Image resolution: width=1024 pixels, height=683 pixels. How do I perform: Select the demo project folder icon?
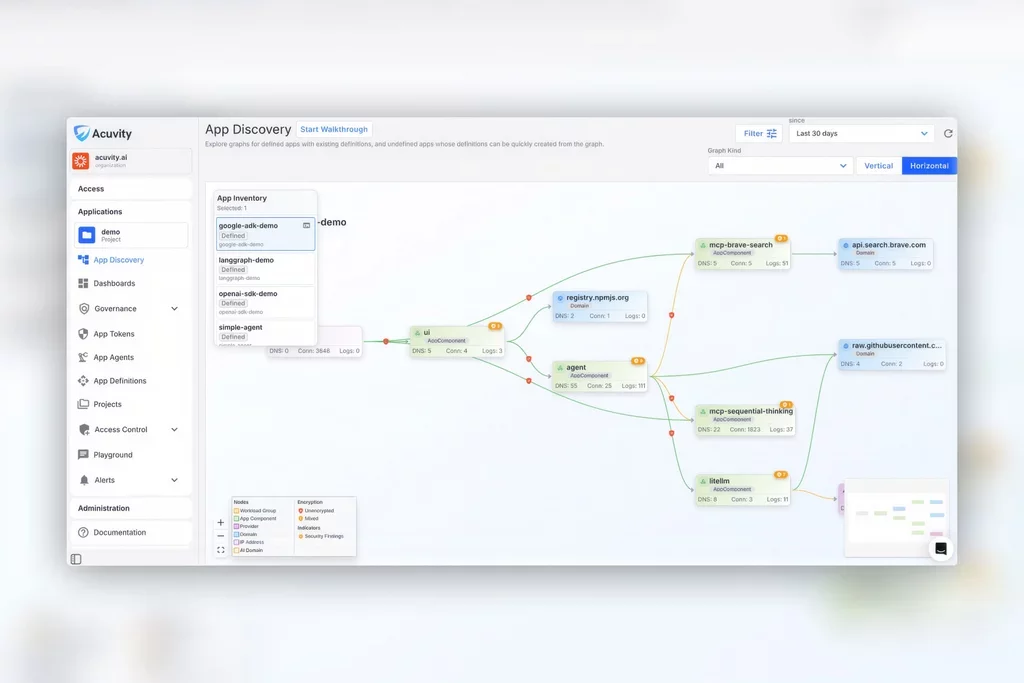click(x=87, y=235)
